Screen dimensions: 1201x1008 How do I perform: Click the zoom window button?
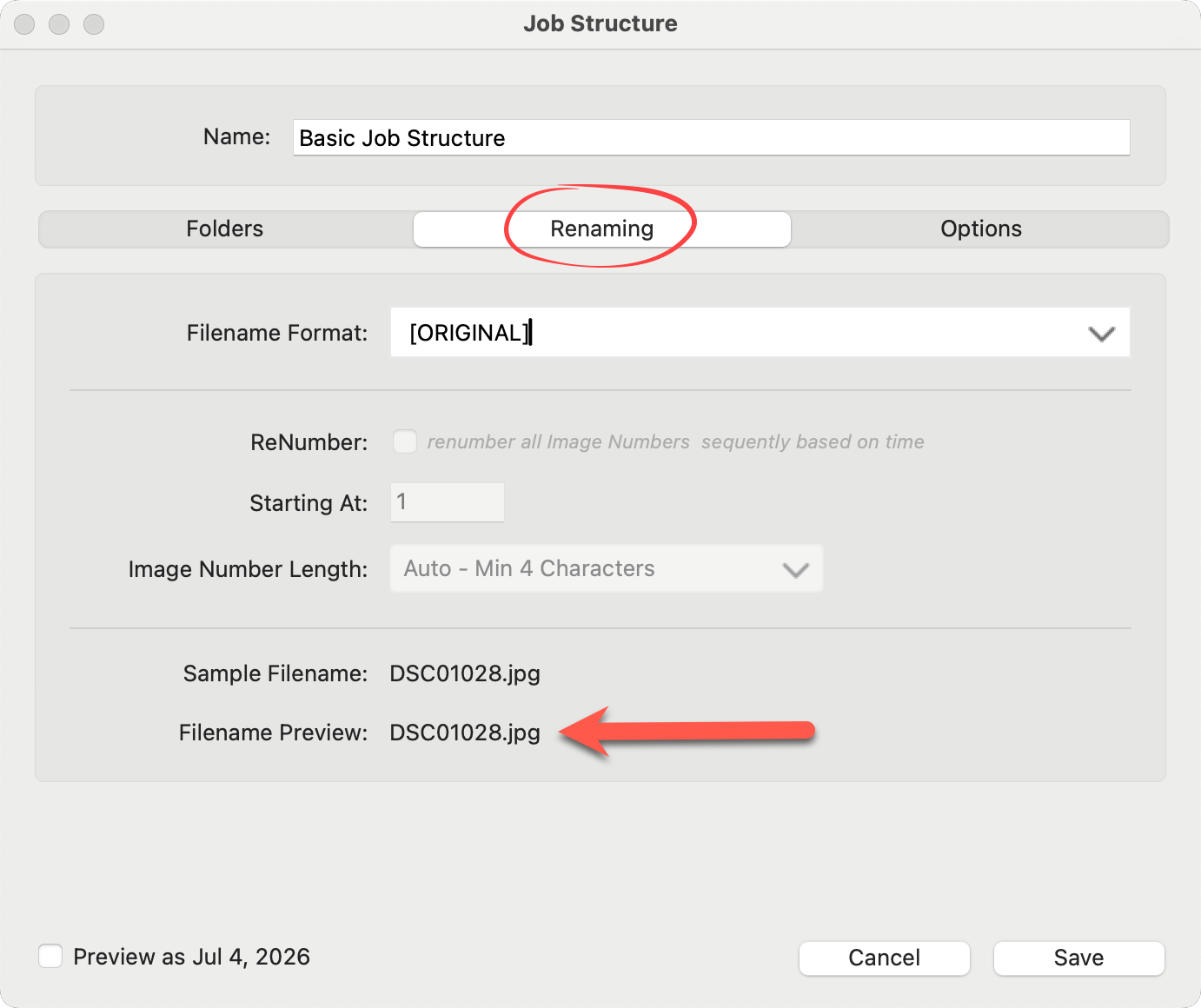click(x=94, y=24)
